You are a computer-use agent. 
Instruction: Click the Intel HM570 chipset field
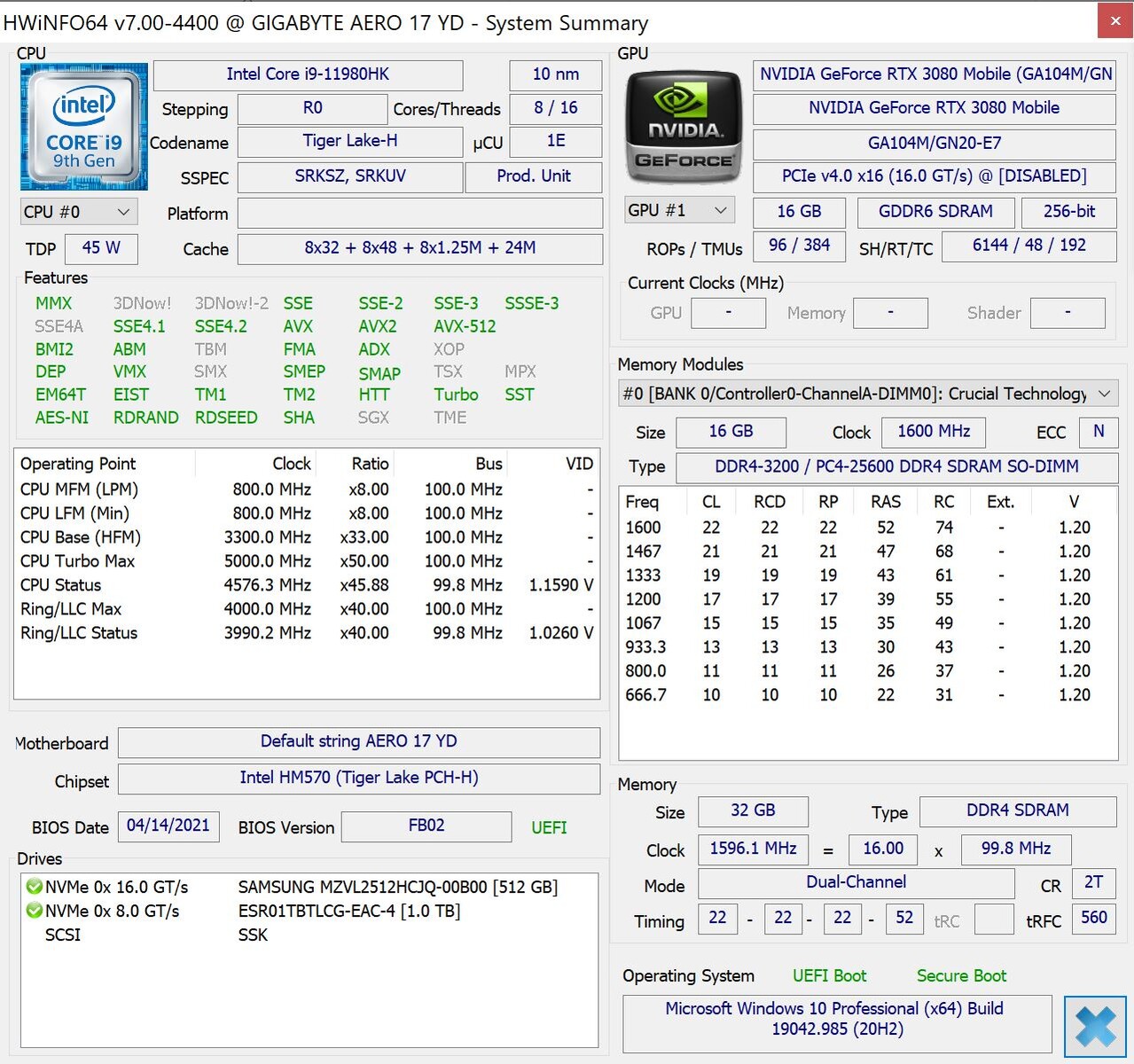359,778
